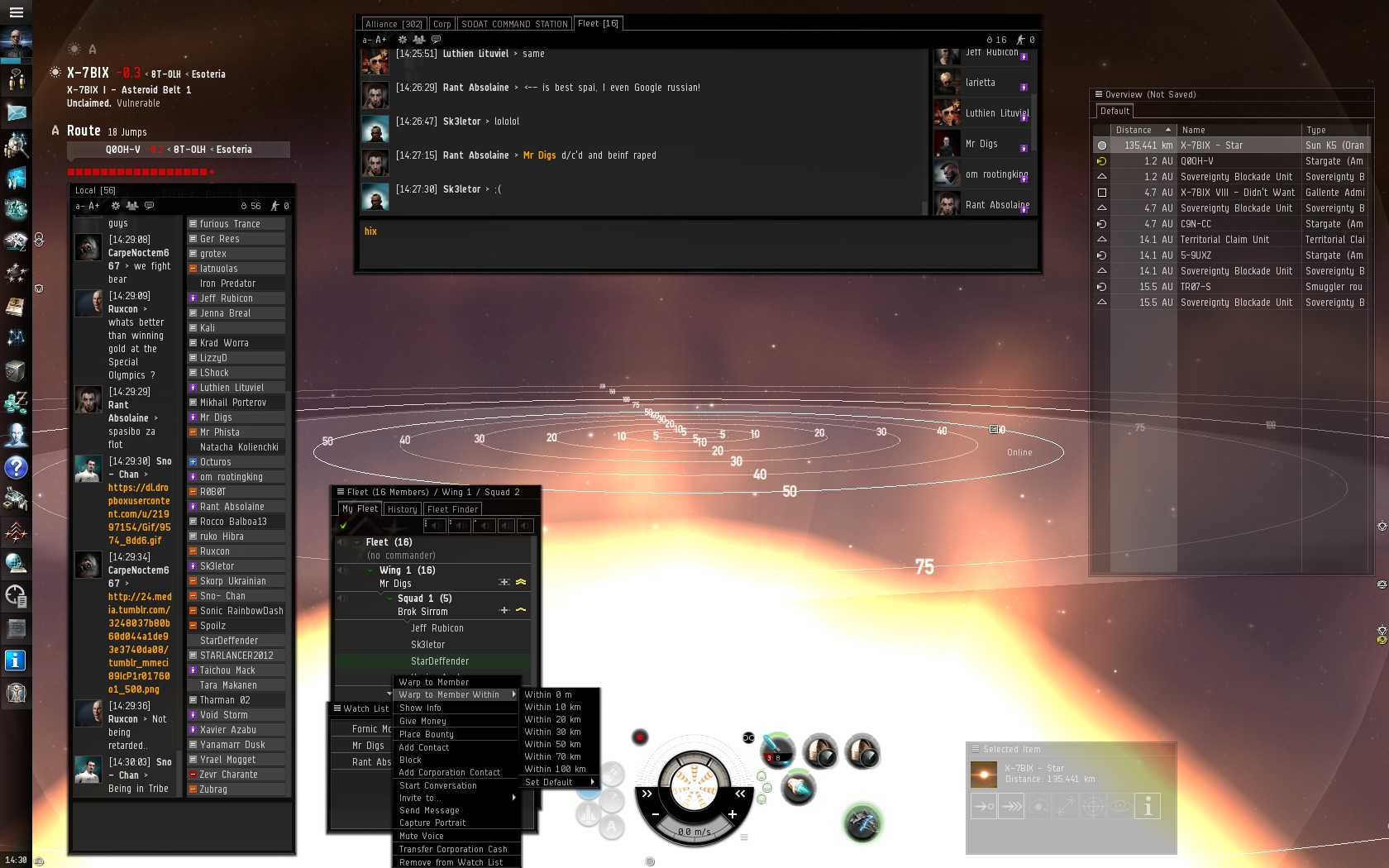Toggle the HUD left side panel arrows
Image resolution: width=1389 pixels, height=868 pixels.
[647, 794]
